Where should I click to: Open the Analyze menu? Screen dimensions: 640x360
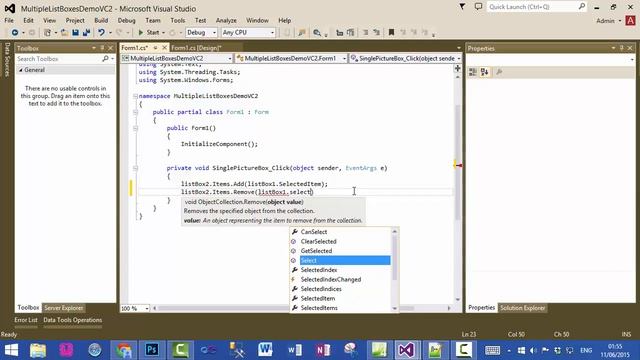click(226, 20)
